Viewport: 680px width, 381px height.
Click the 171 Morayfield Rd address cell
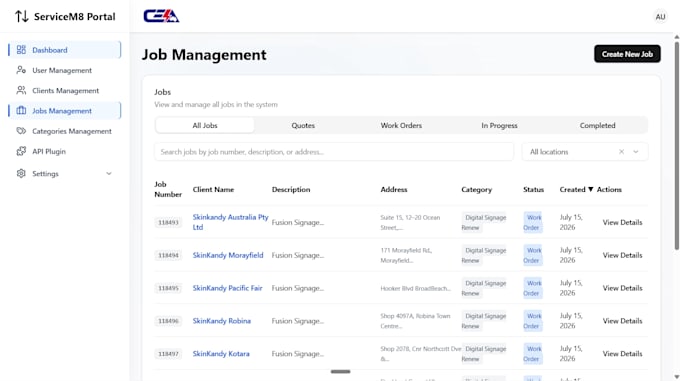click(406, 255)
